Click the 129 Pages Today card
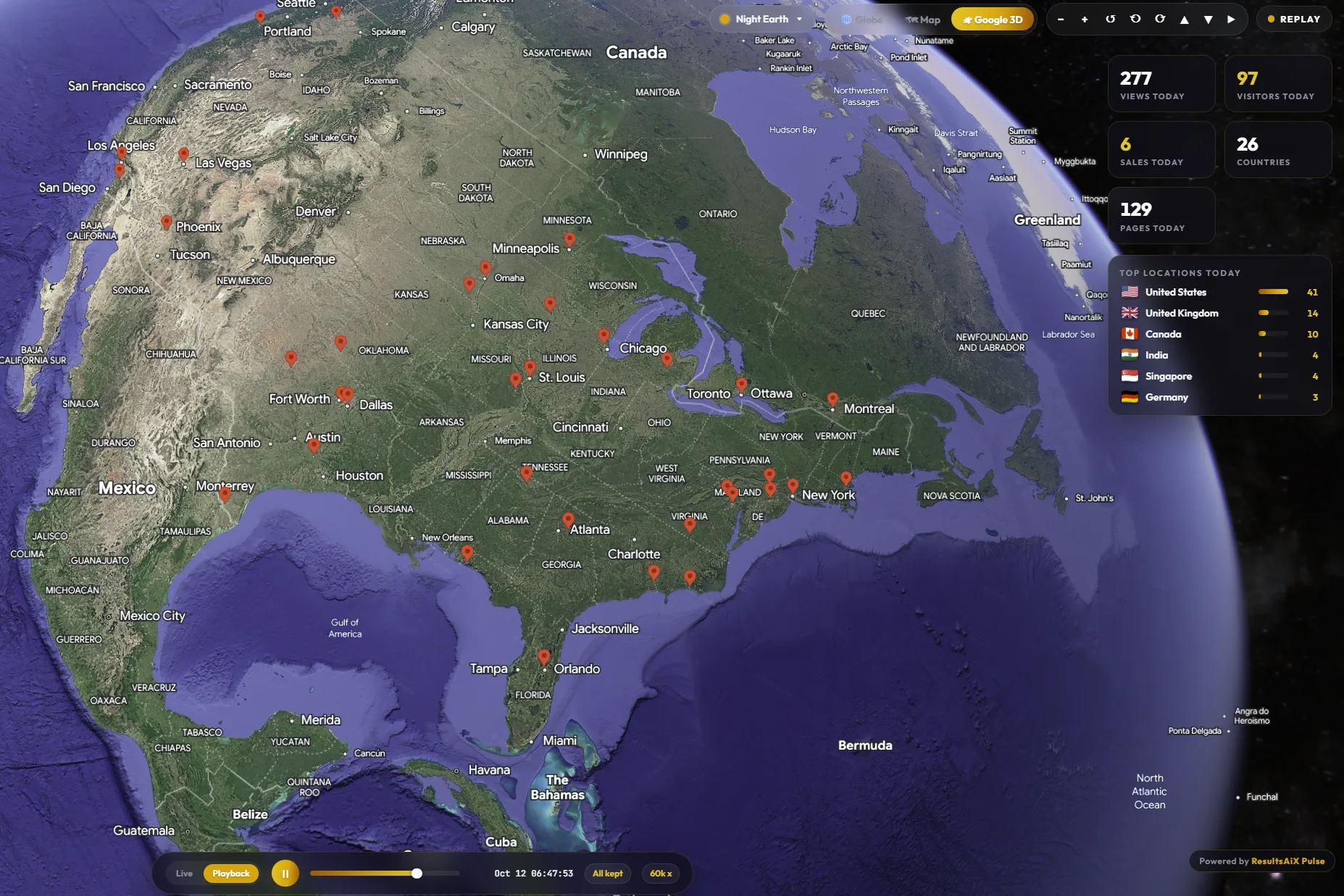The image size is (1344, 896). (x=1161, y=216)
